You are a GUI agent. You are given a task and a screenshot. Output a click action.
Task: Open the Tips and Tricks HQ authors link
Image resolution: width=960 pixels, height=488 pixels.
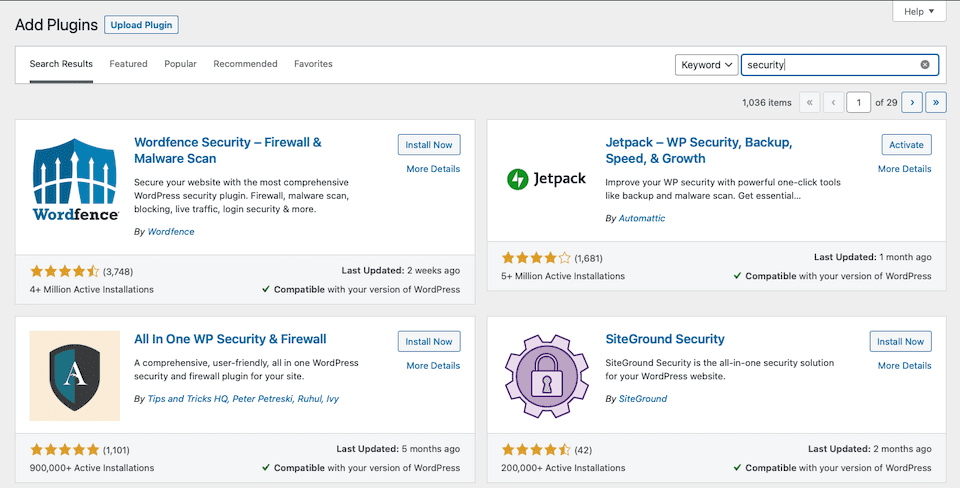pos(243,399)
